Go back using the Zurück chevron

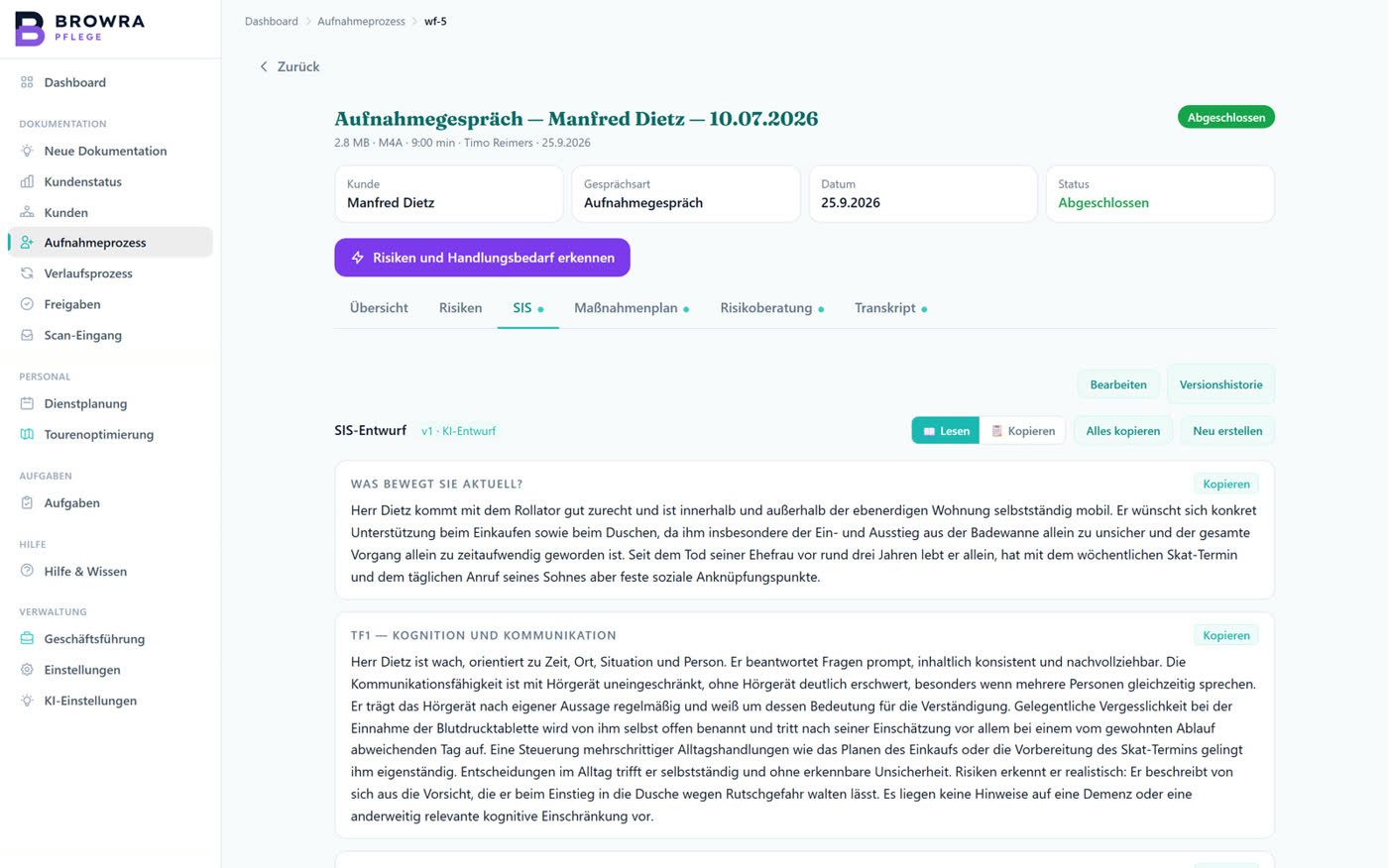coord(264,66)
